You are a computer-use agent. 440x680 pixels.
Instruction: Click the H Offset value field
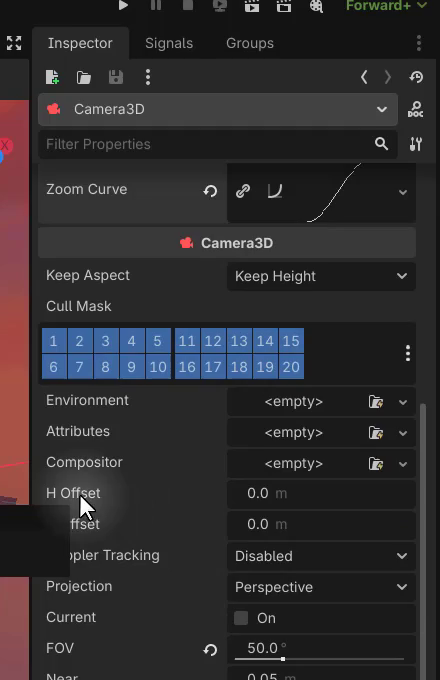(x=321, y=494)
